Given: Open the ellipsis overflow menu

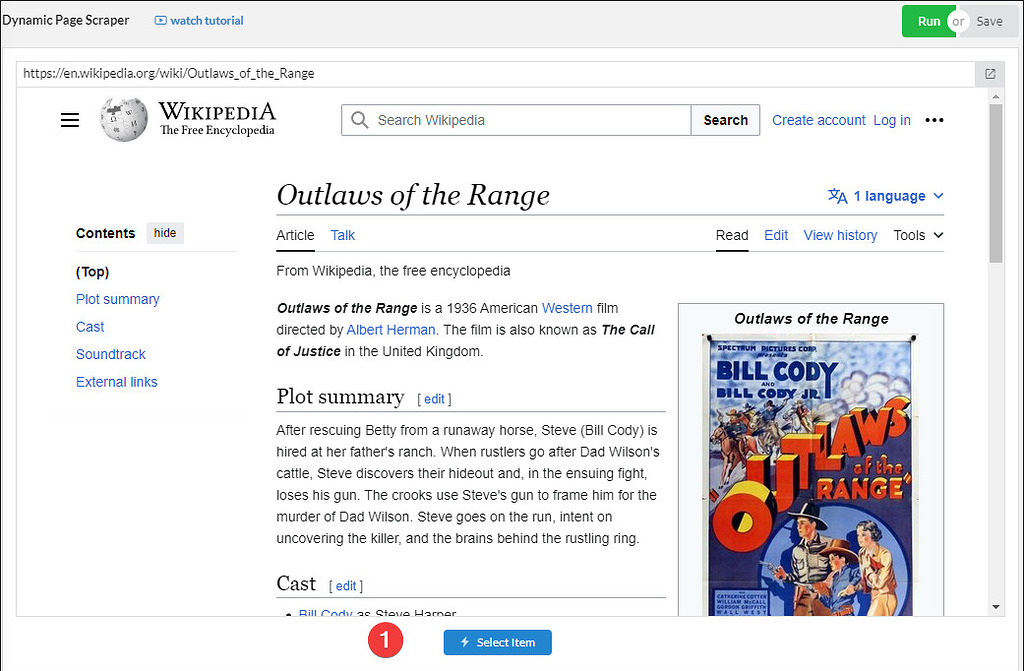Looking at the screenshot, I should (x=934, y=119).
